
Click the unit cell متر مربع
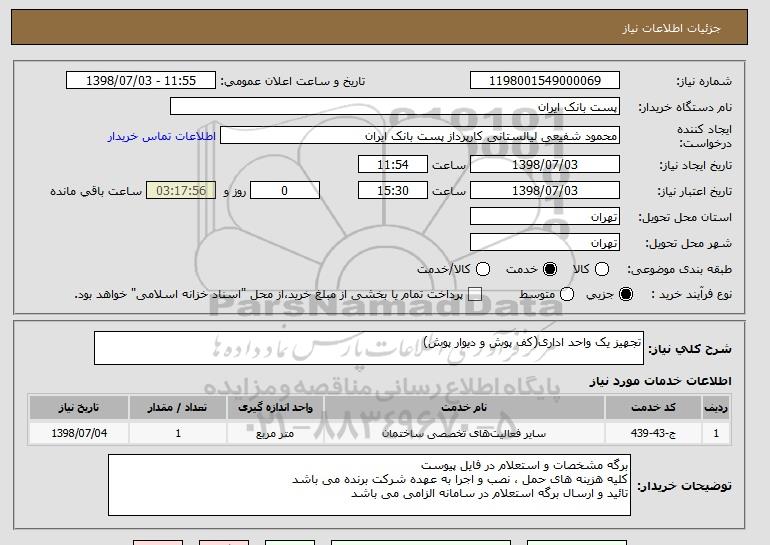[275, 434]
